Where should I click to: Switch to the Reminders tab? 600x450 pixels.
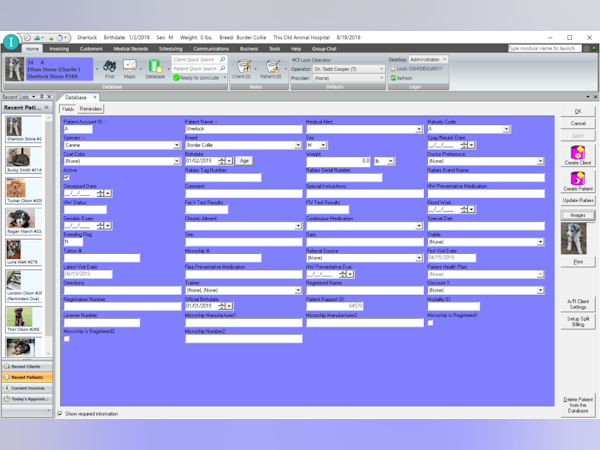91,109
